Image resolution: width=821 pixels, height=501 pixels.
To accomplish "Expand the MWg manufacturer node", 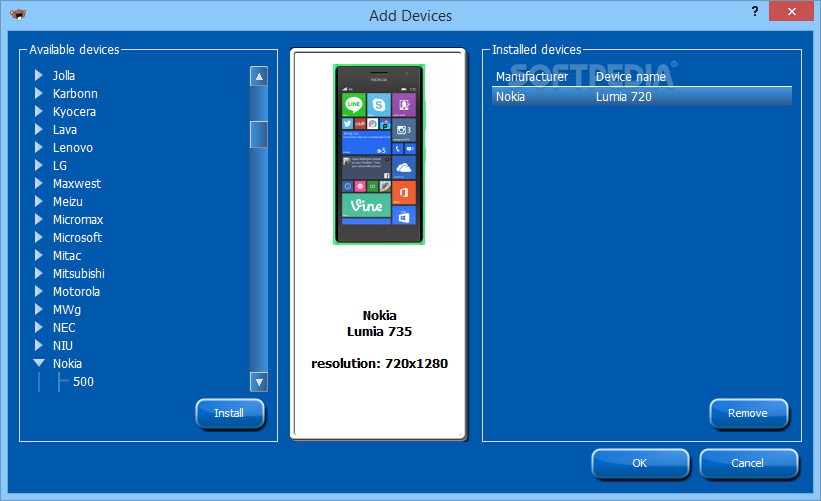I will click(x=38, y=309).
